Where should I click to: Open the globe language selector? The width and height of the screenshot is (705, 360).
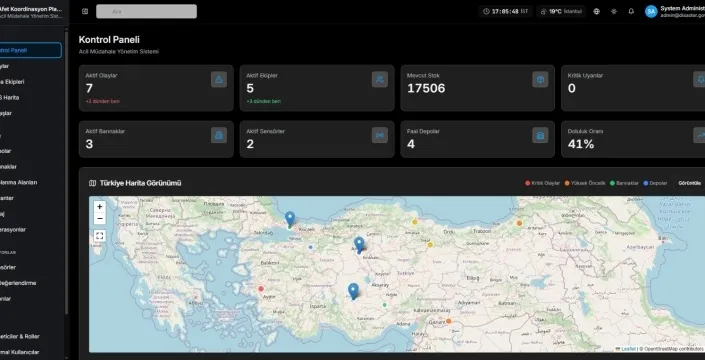pos(597,11)
